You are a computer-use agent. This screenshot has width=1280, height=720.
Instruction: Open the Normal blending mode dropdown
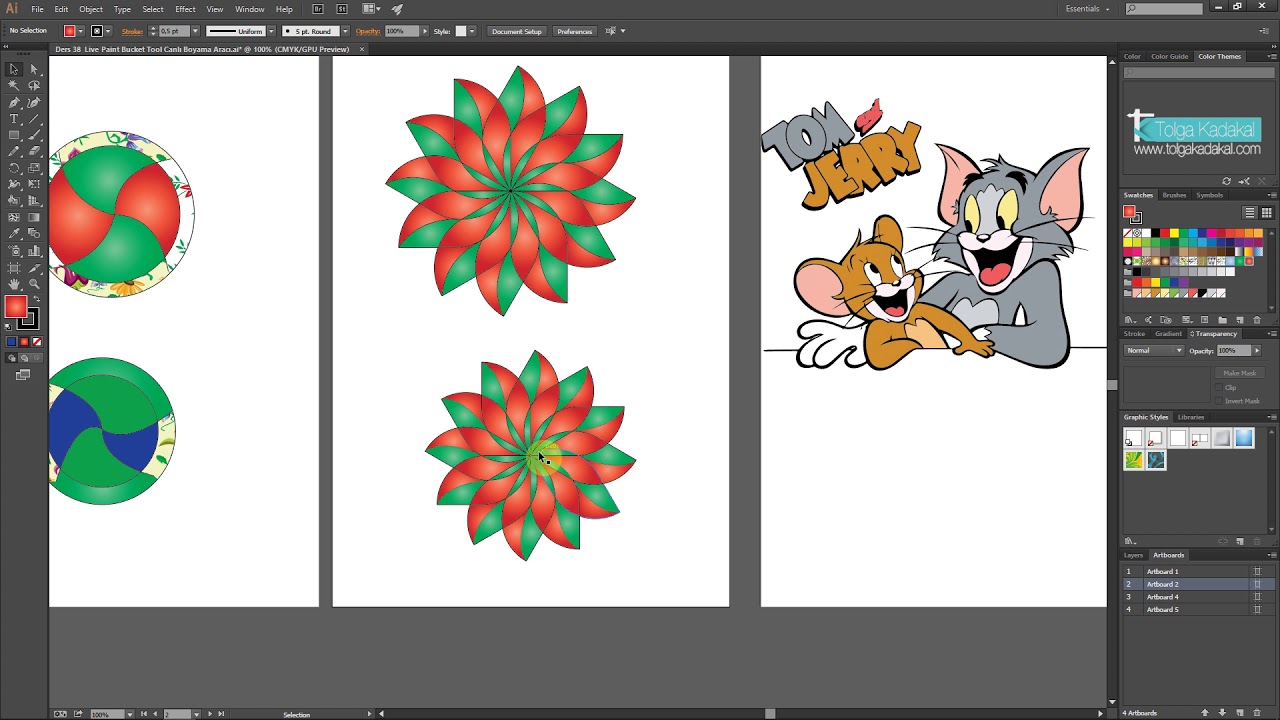tap(1154, 350)
